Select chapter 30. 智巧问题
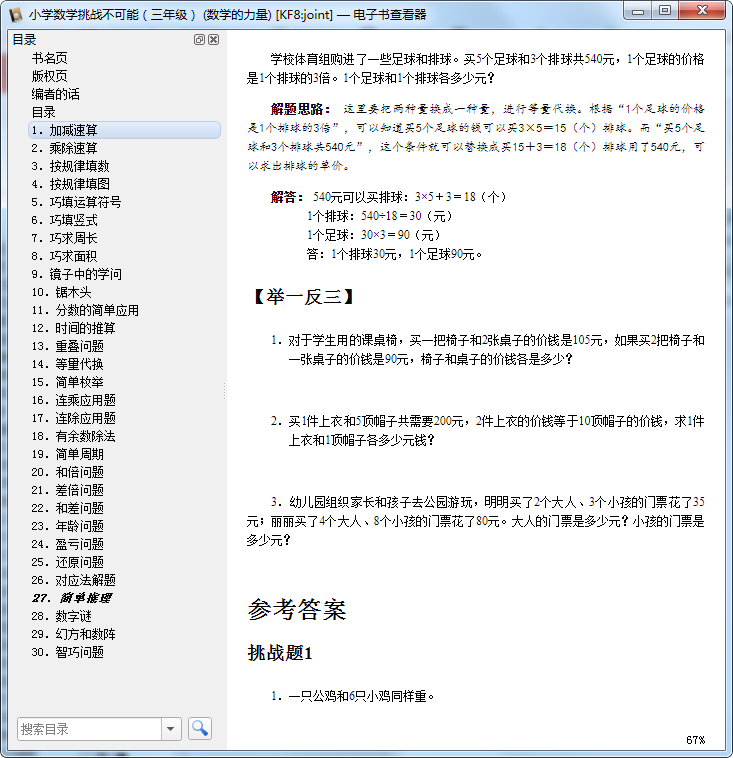 pyautogui.click(x=68, y=652)
